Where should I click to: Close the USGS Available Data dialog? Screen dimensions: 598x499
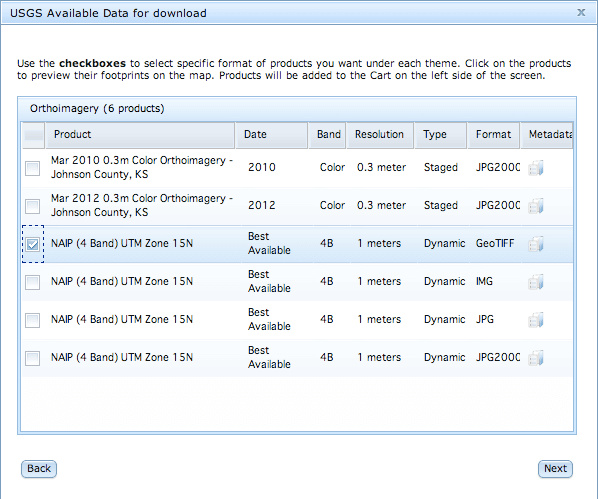[581, 13]
